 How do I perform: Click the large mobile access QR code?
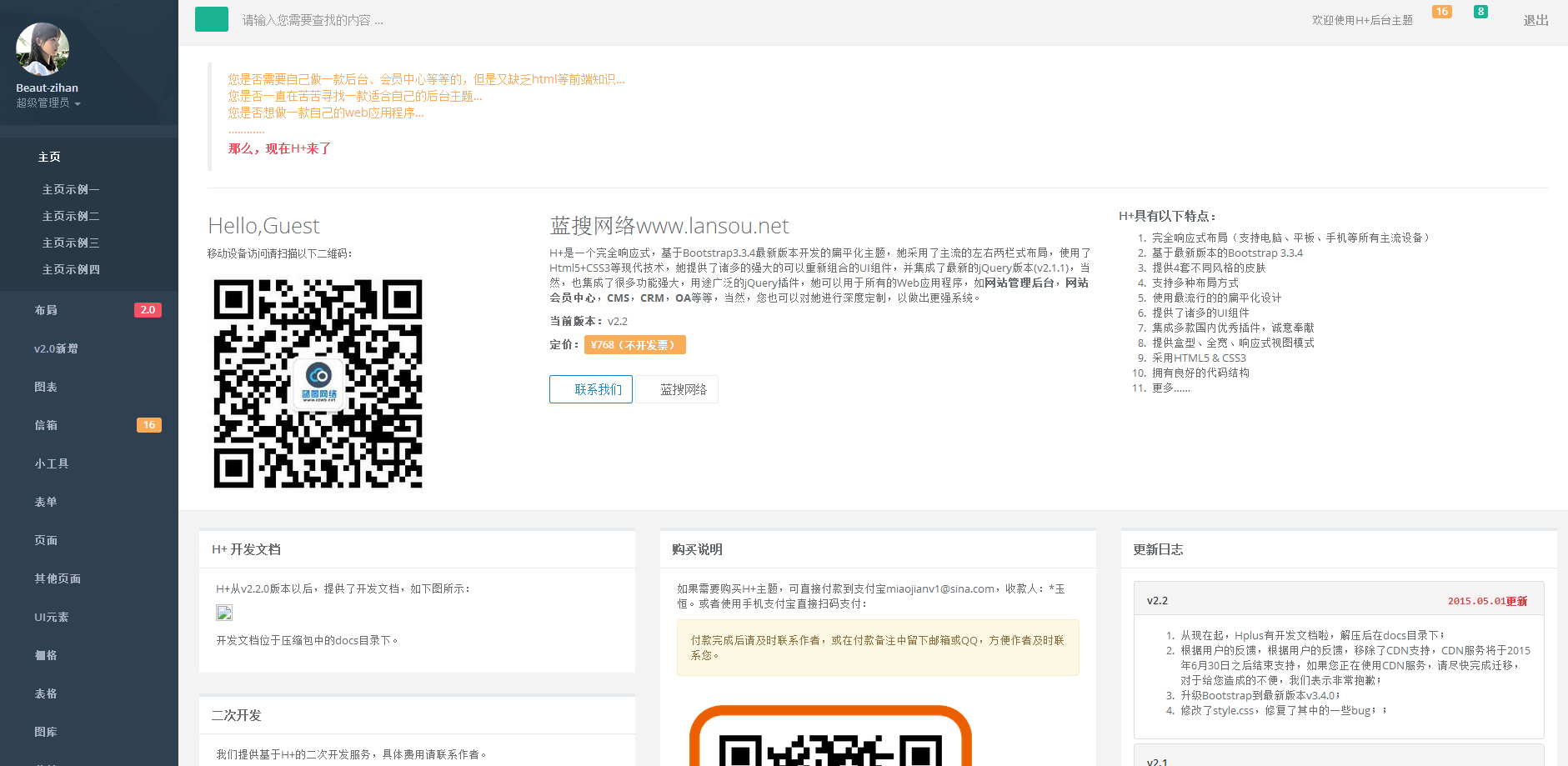(x=318, y=383)
